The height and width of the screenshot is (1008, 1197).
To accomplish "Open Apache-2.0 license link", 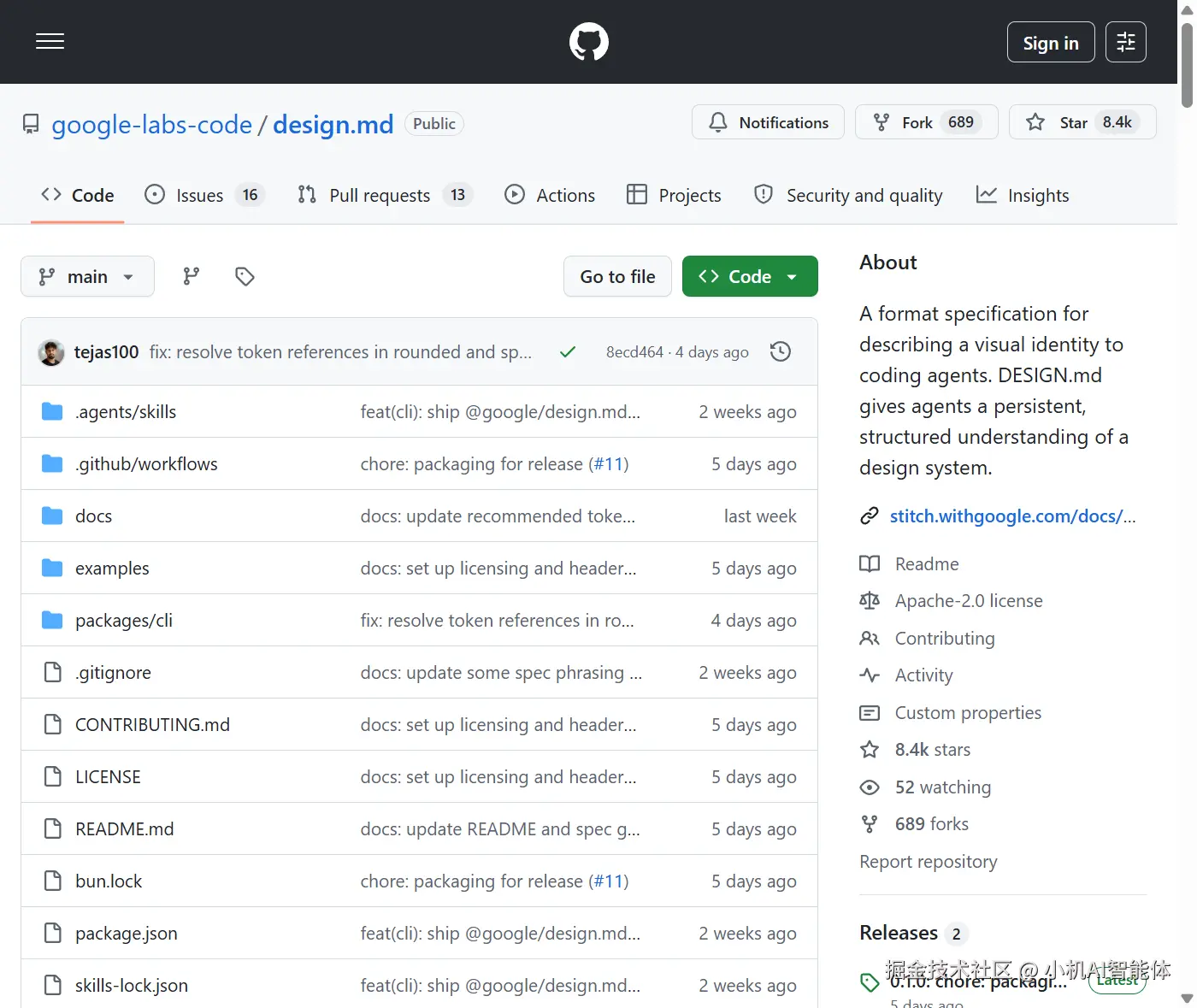I will pos(969,601).
